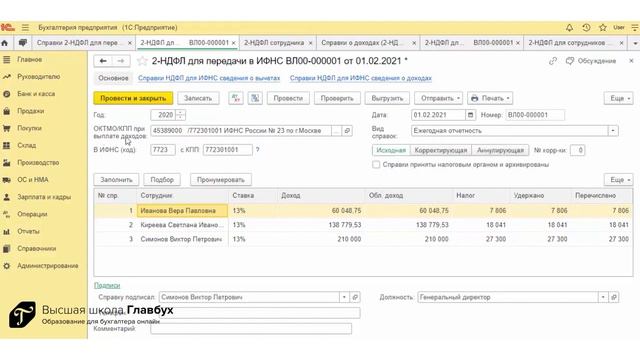
Task: Open ellipsis selector in ОКТМО/КПП field
Action: click(336, 131)
